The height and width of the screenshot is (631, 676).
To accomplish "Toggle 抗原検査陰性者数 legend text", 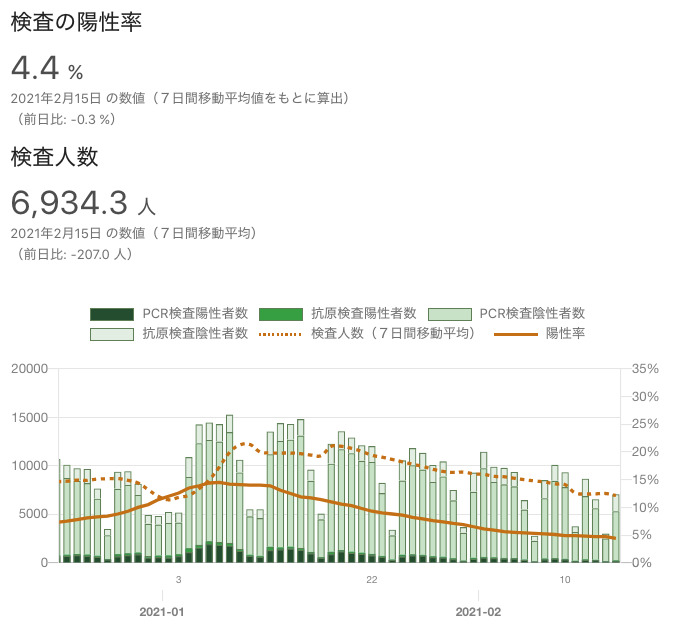I will point(194,333).
